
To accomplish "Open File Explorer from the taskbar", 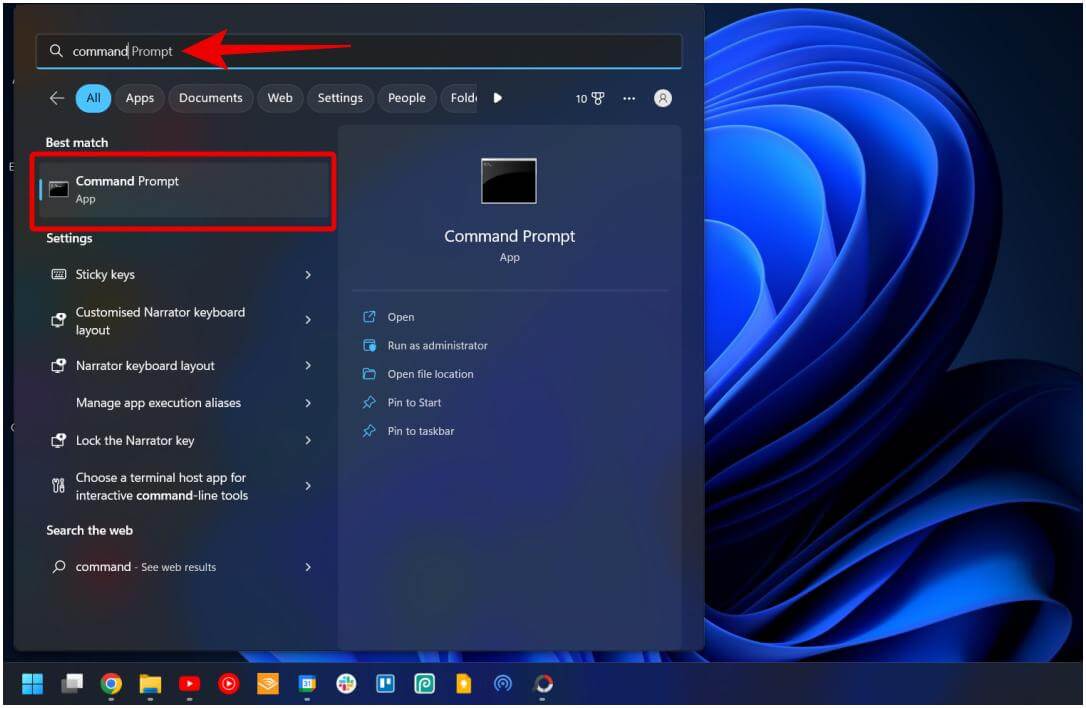I will [x=150, y=684].
